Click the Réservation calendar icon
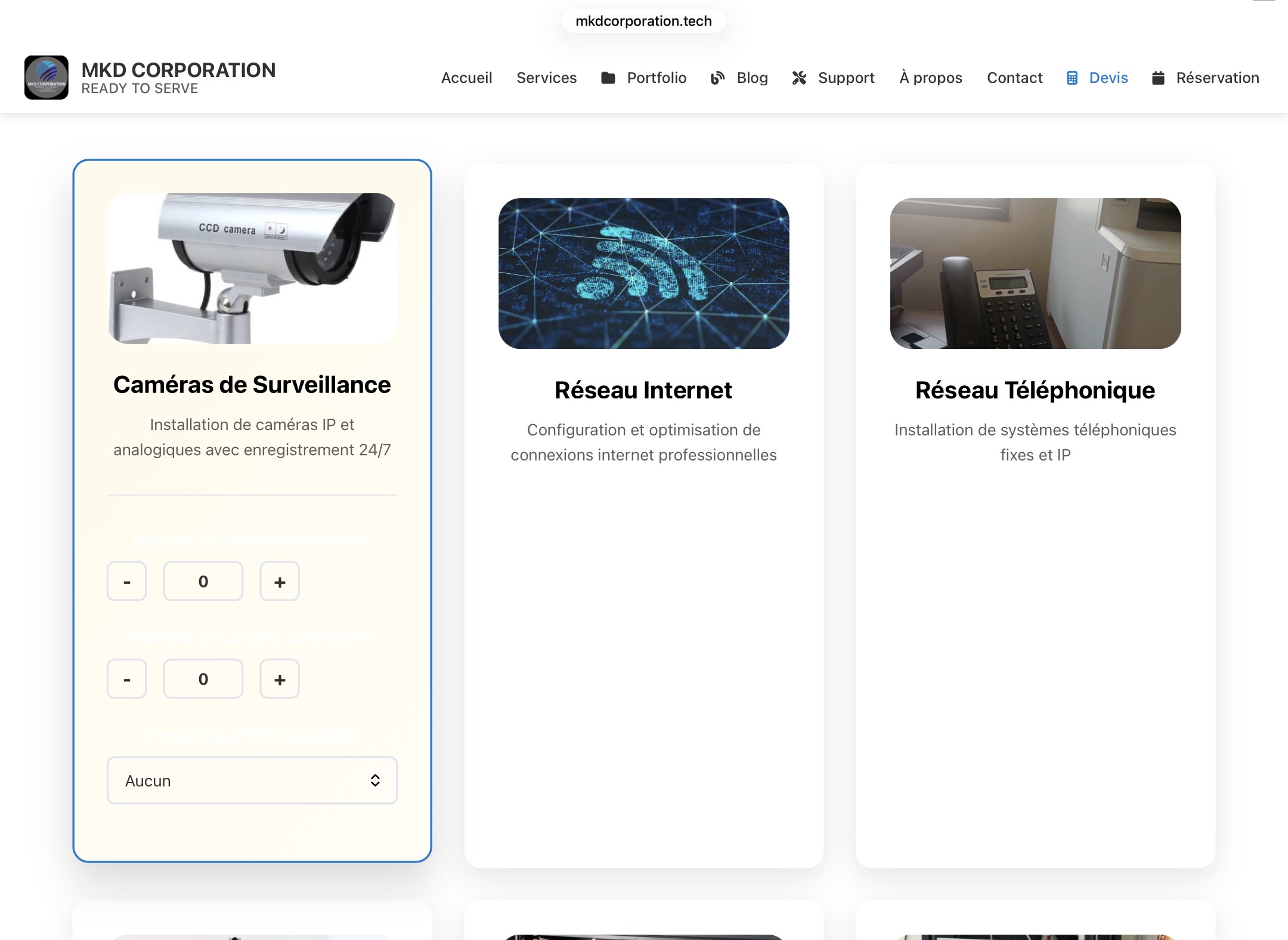This screenshot has height=940, width=1288. pyautogui.click(x=1158, y=78)
